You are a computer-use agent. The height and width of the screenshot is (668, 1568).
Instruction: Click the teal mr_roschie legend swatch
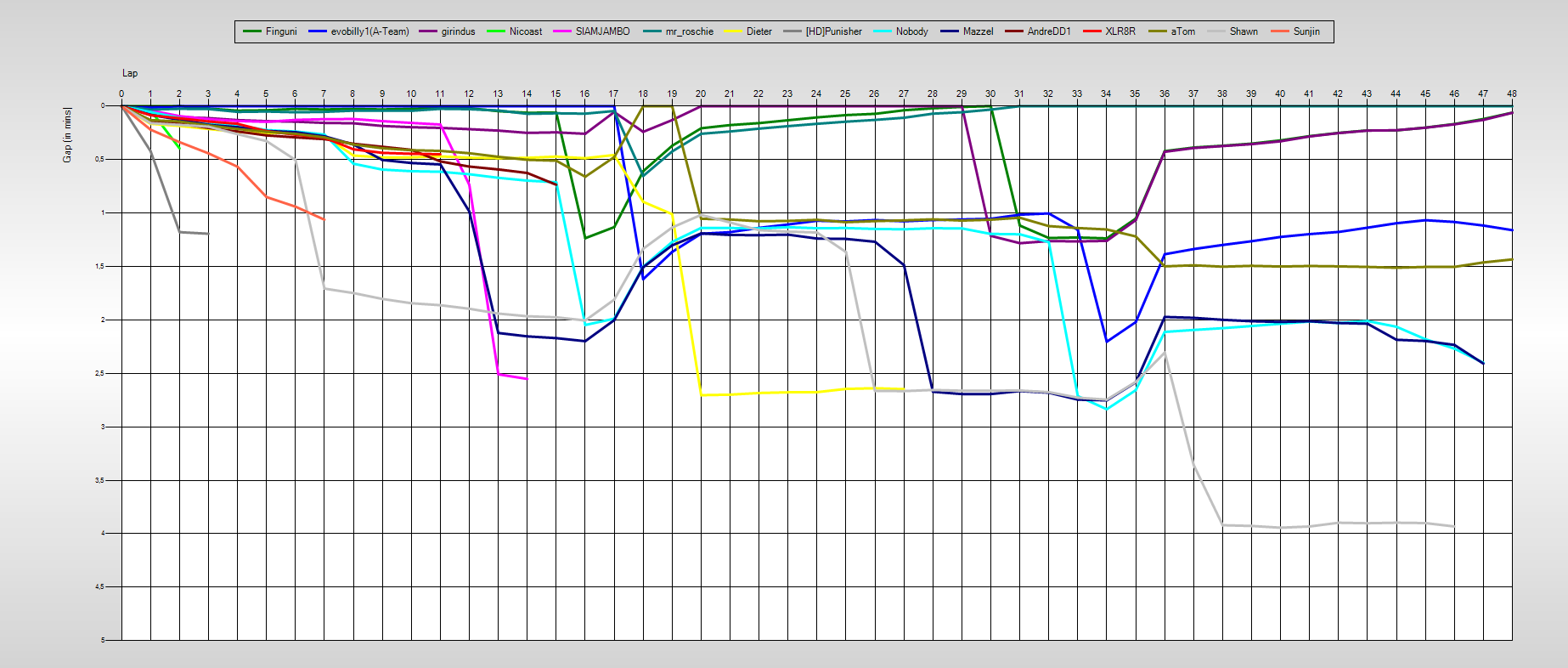[652, 31]
